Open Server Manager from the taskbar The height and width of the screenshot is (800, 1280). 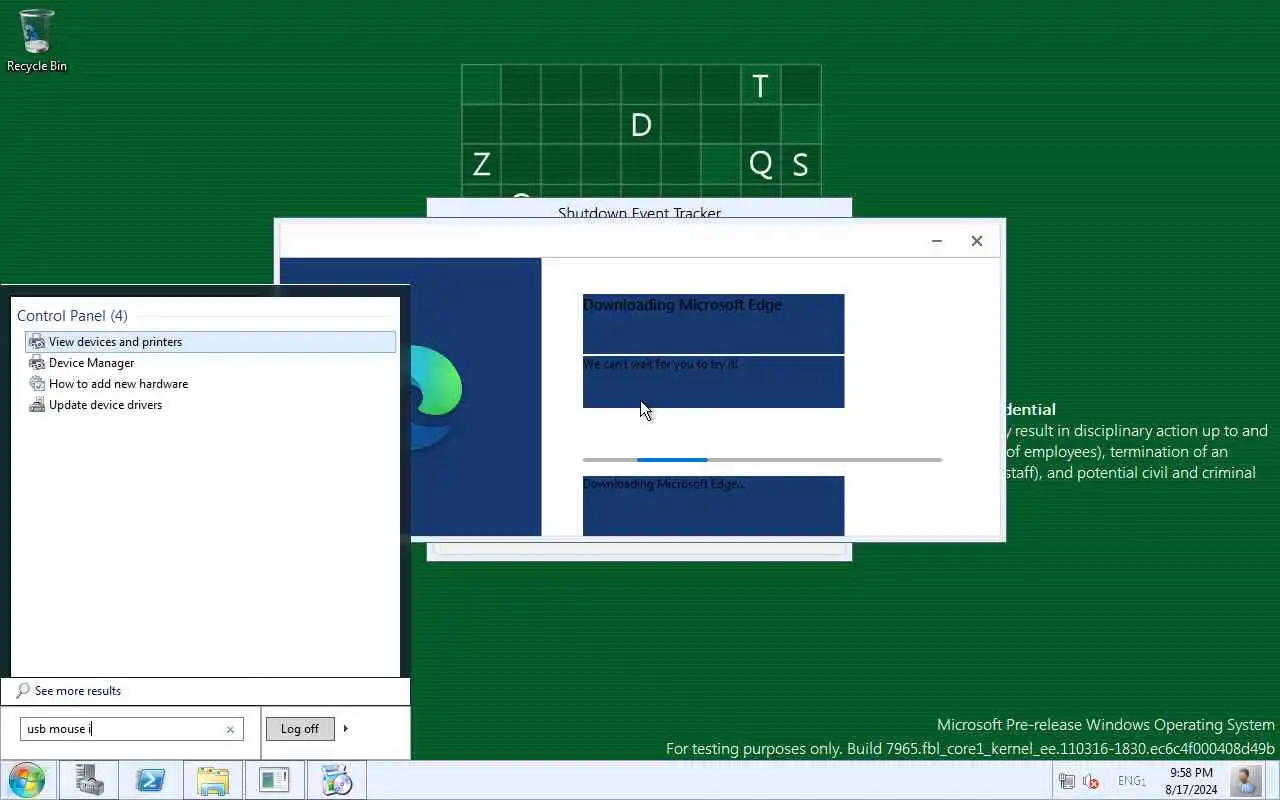[x=90, y=780]
